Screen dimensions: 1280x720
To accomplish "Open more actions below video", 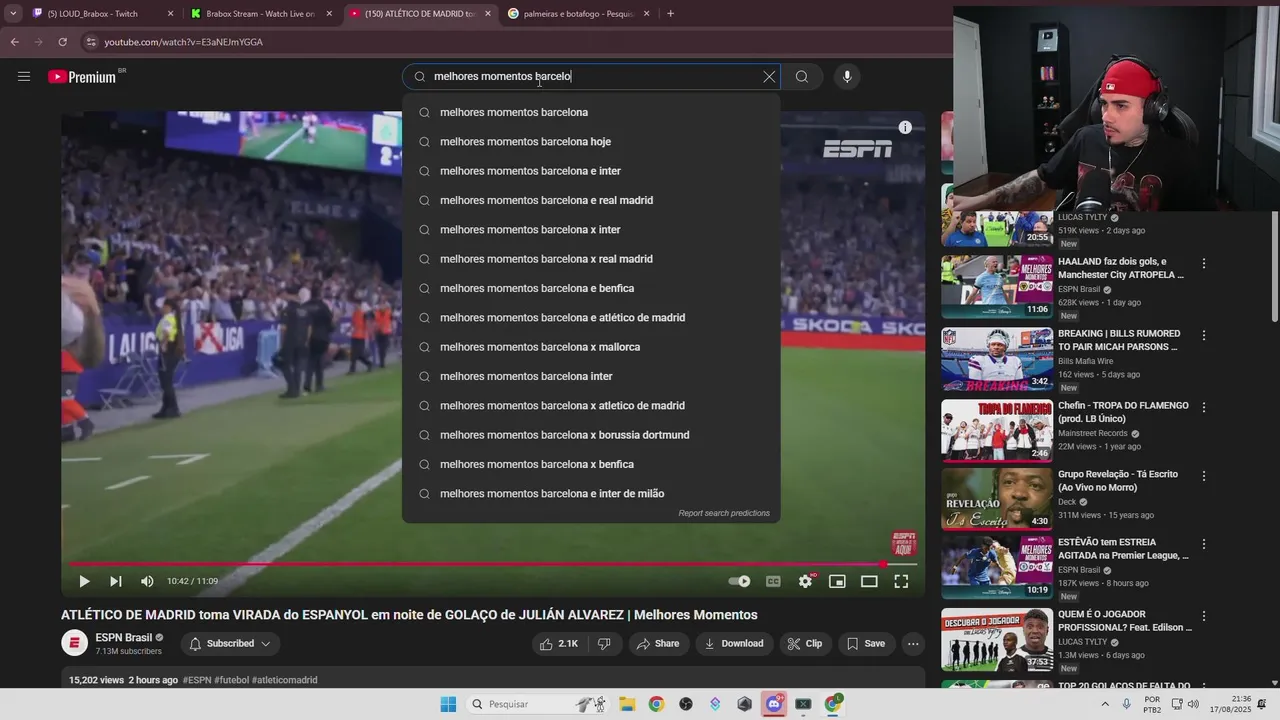I will pos(913,644).
